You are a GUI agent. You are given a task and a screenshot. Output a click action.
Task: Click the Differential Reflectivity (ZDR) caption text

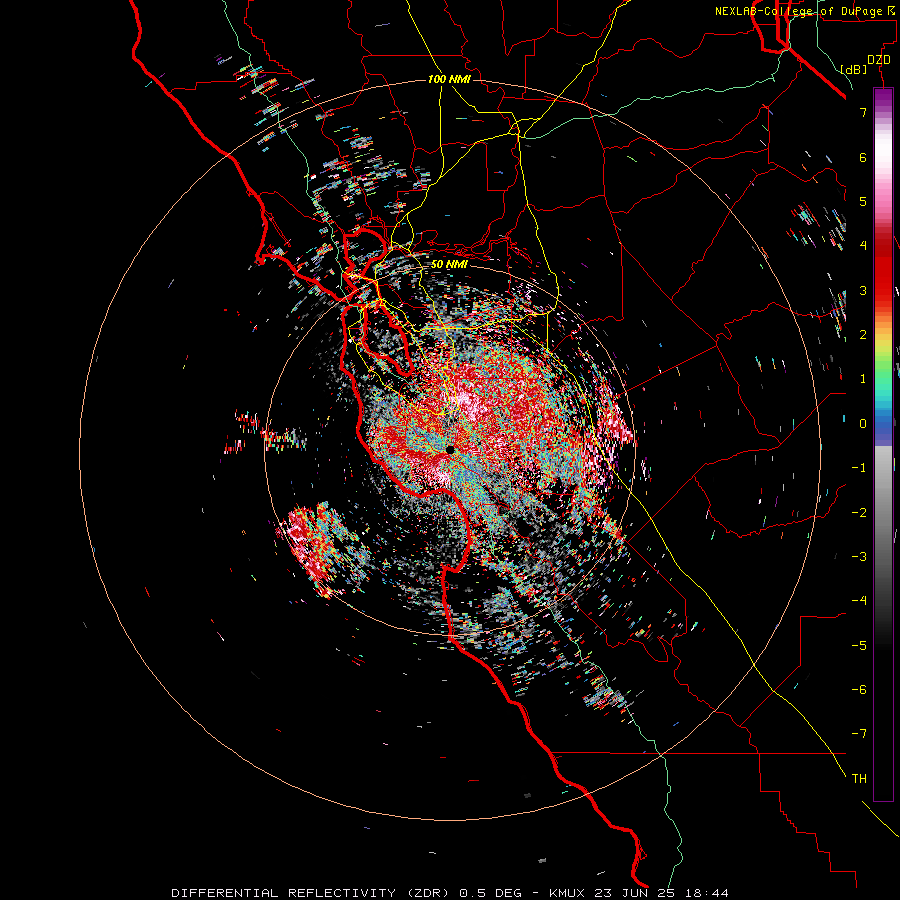point(449,893)
